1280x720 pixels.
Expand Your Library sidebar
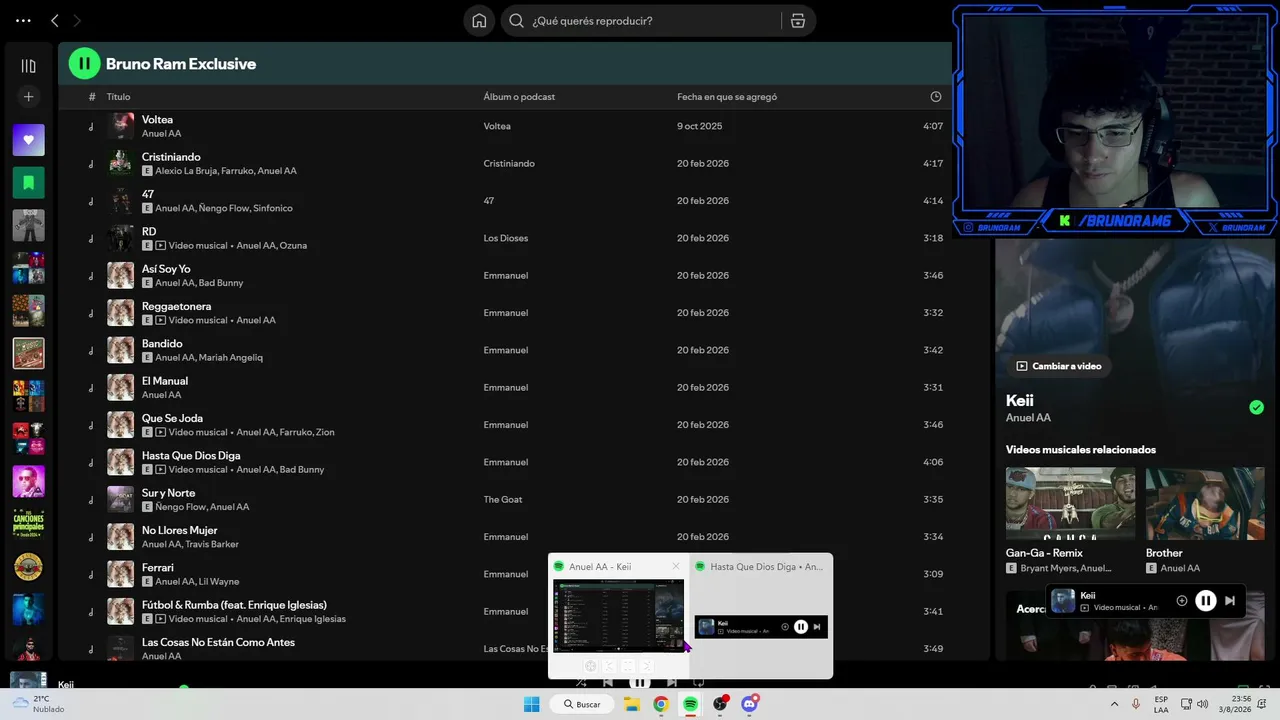pyautogui.click(x=28, y=66)
